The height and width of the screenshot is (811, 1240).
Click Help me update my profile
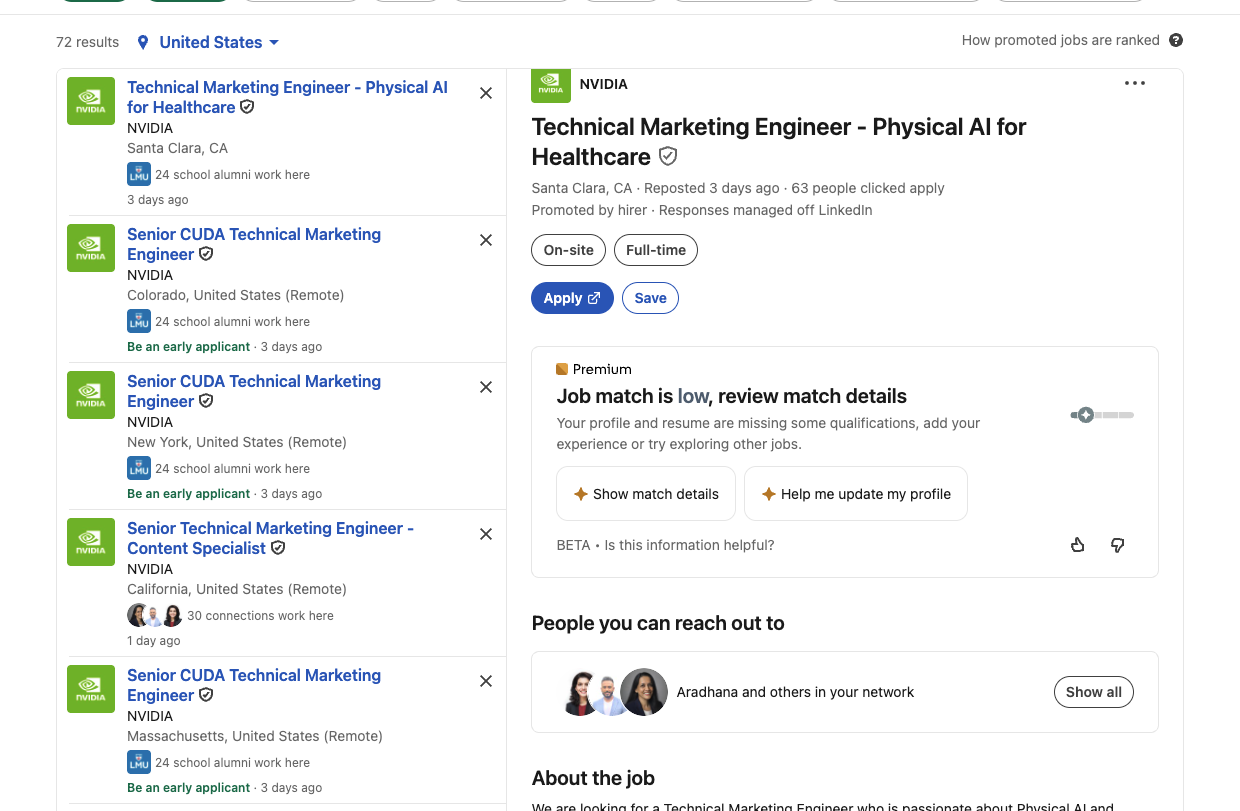pyautogui.click(x=856, y=494)
